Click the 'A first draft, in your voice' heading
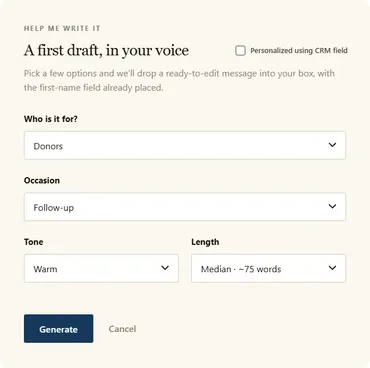Viewport: 370px width, 368px height. 106,51
